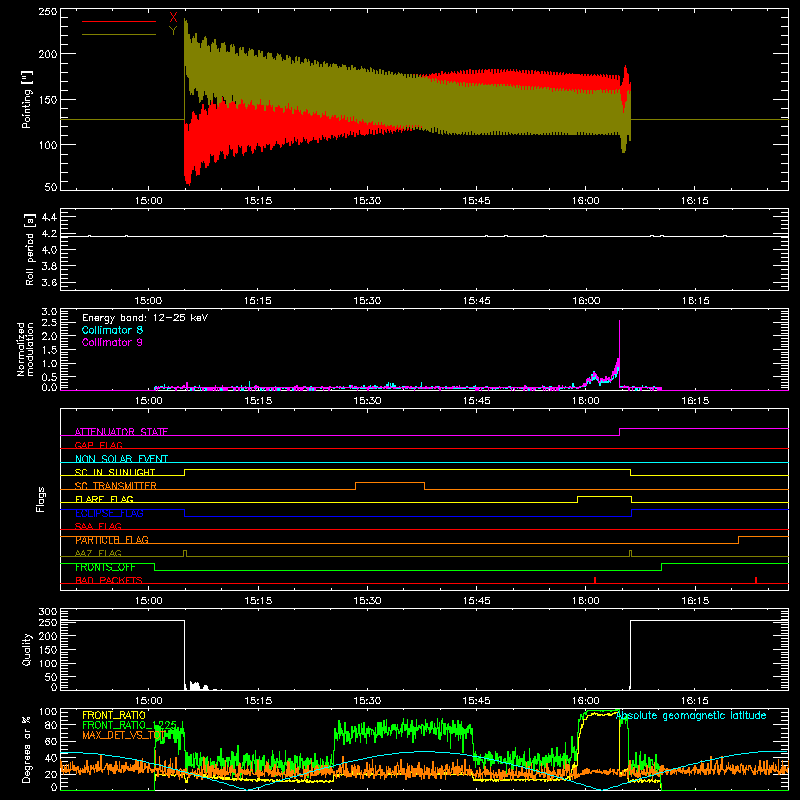Image resolution: width=800 pixels, height=800 pixels.
Task: Click the PARTICLE_FLAG step-up after 16:15
Action: [738, 540]
